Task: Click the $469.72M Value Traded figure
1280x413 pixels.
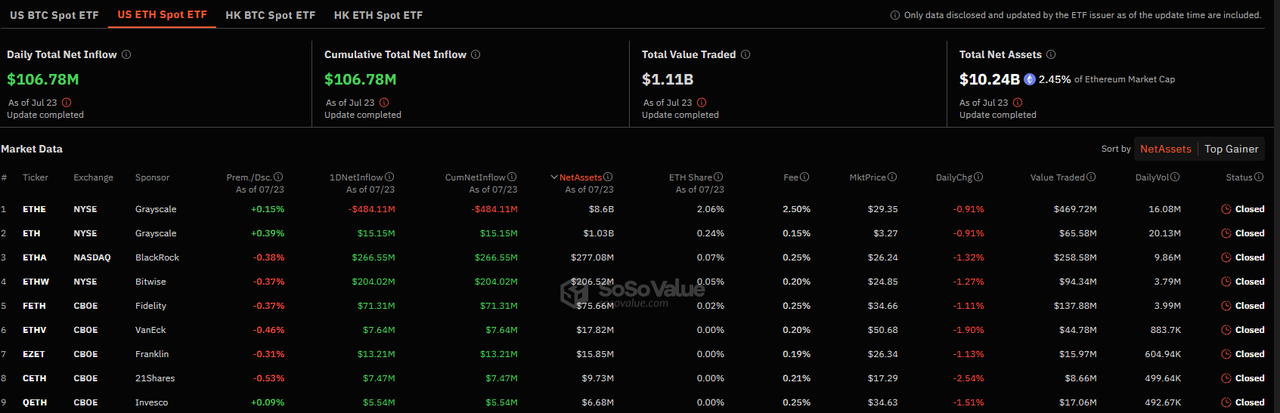Action: 1073,209
